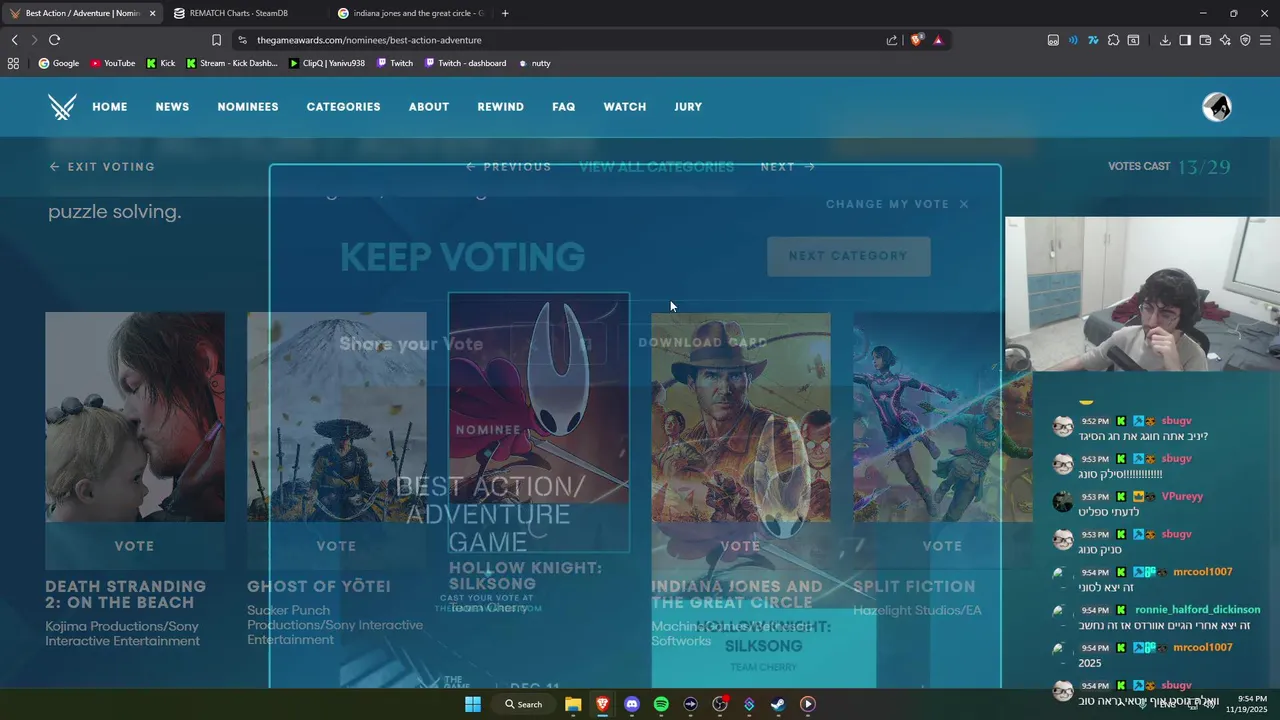Viewport: 1280px width, 720px height.
Task: Click VIEW ALL CATEGORIES
Action: [x=656, y=167]
